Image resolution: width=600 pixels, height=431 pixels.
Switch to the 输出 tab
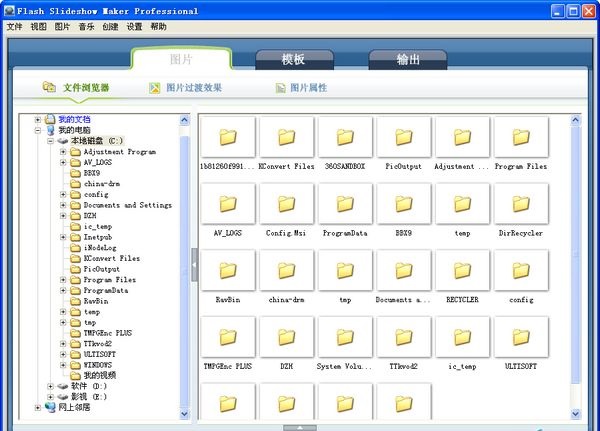[x=408, y=59]
